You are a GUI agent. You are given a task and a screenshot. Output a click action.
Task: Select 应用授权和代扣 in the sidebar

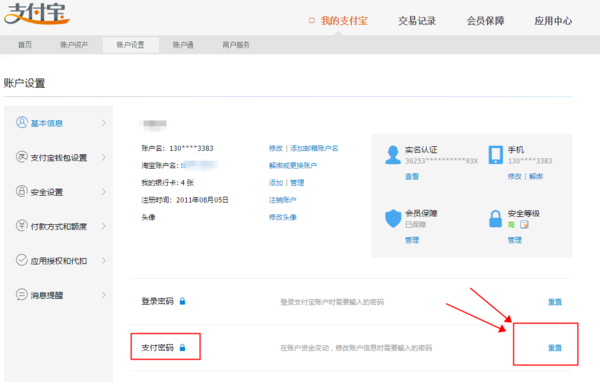59,261
